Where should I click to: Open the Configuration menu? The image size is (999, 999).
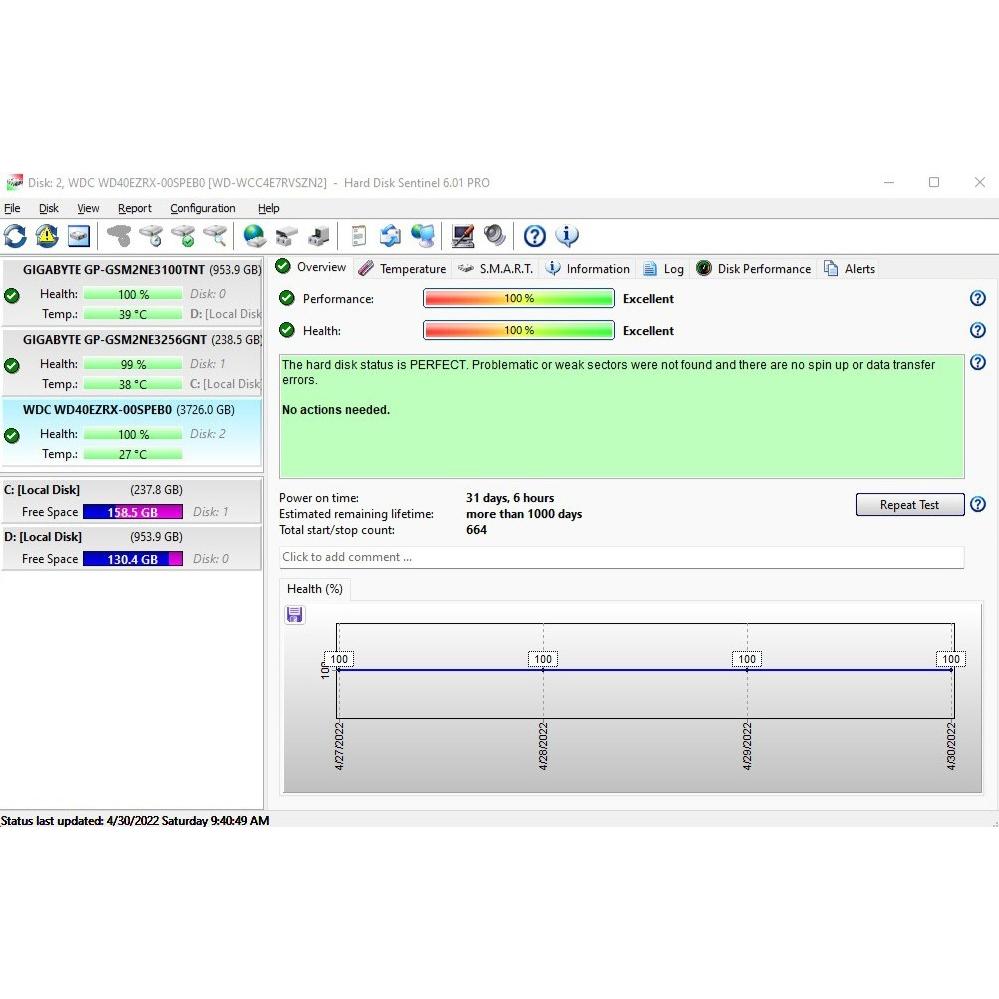pos(202,208)
